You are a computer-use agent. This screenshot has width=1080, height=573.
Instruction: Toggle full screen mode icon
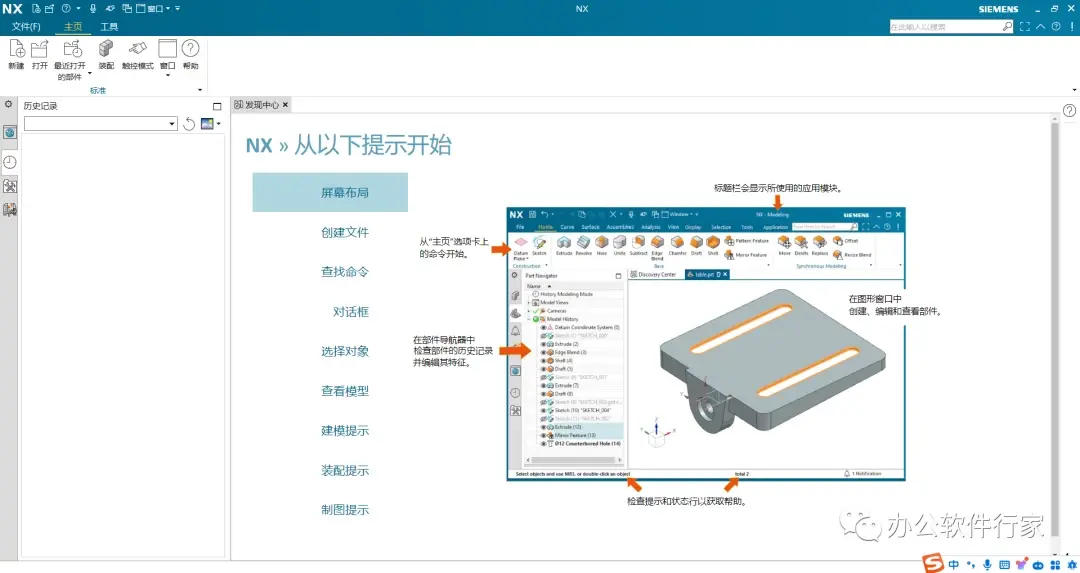pos(1025,26)
